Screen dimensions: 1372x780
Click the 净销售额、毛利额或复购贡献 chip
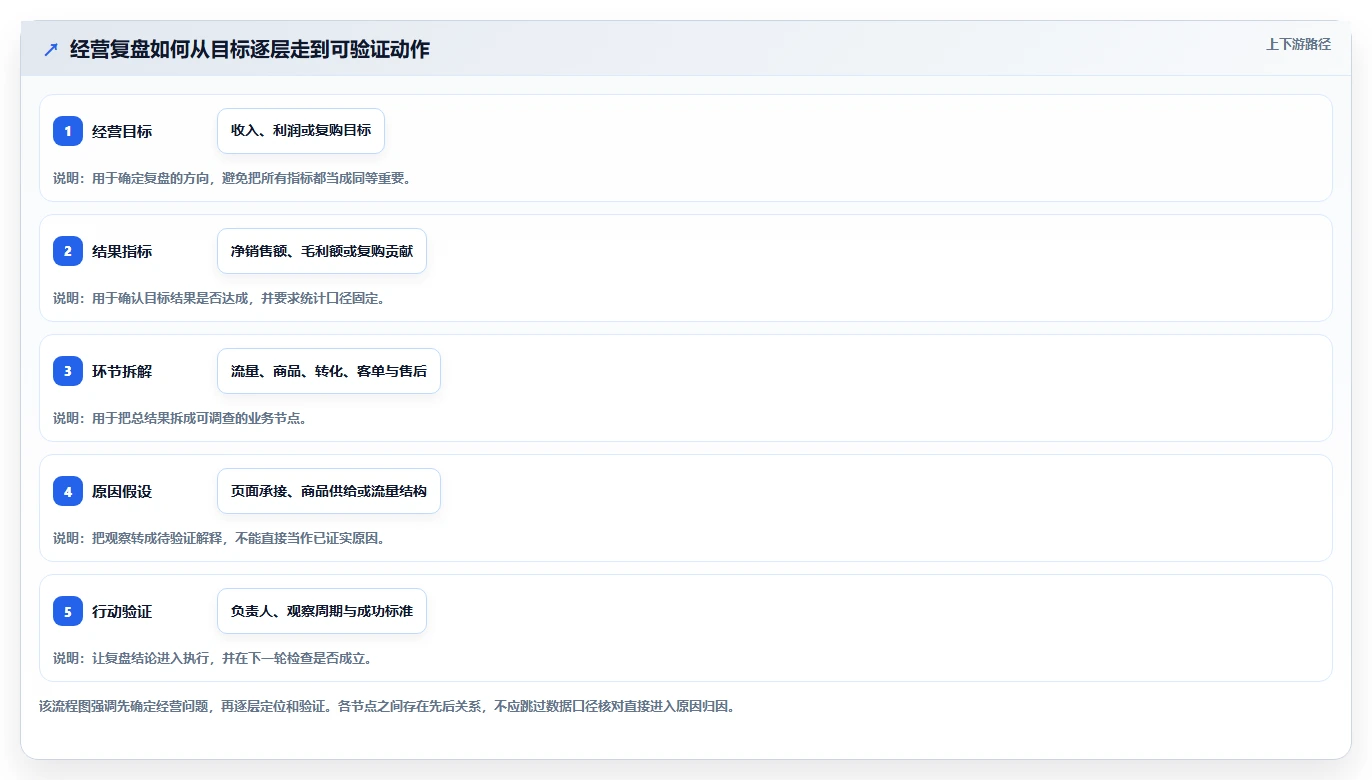click(322, 251)
